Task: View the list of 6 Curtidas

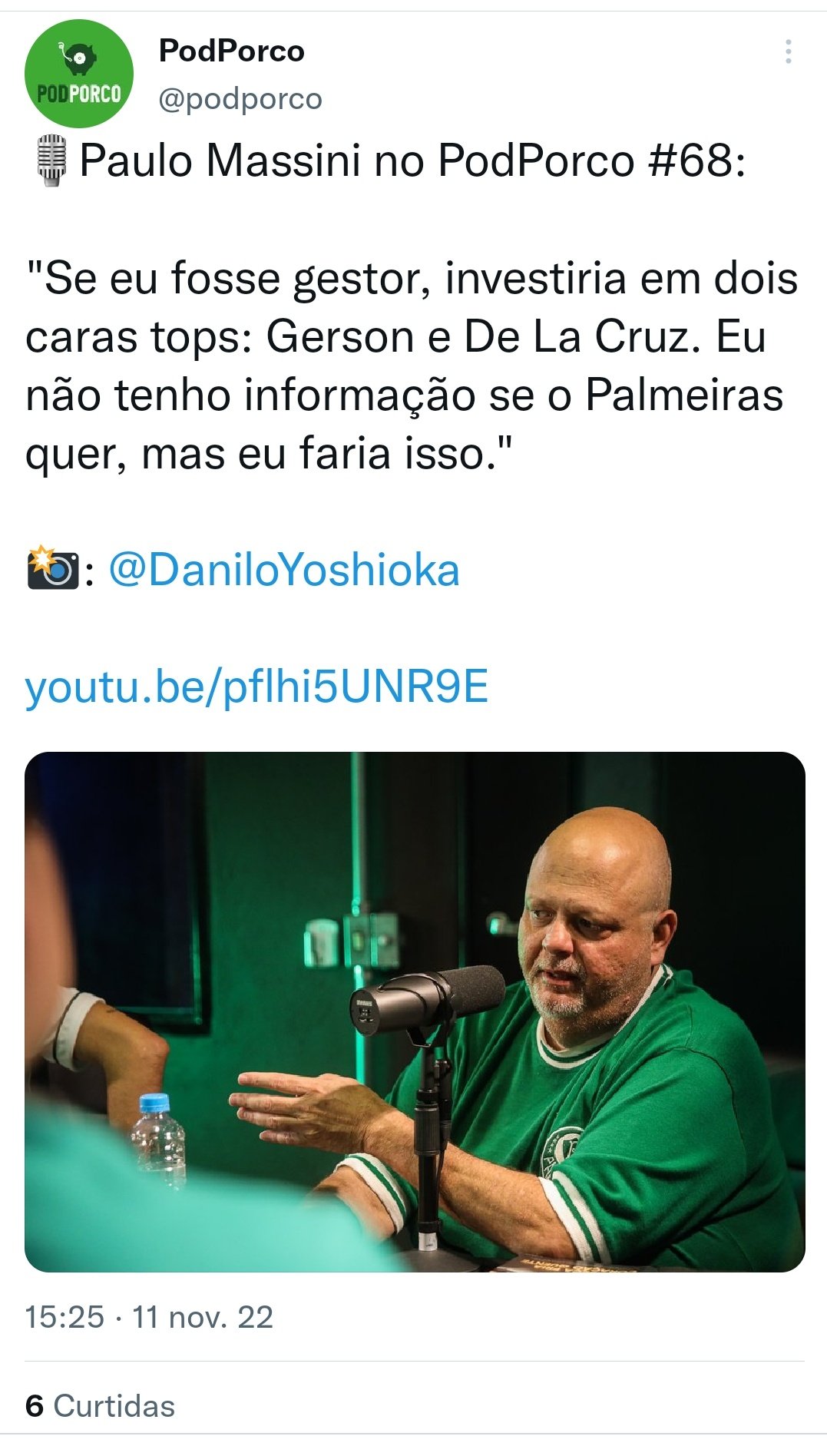Action: point(100,1406)
